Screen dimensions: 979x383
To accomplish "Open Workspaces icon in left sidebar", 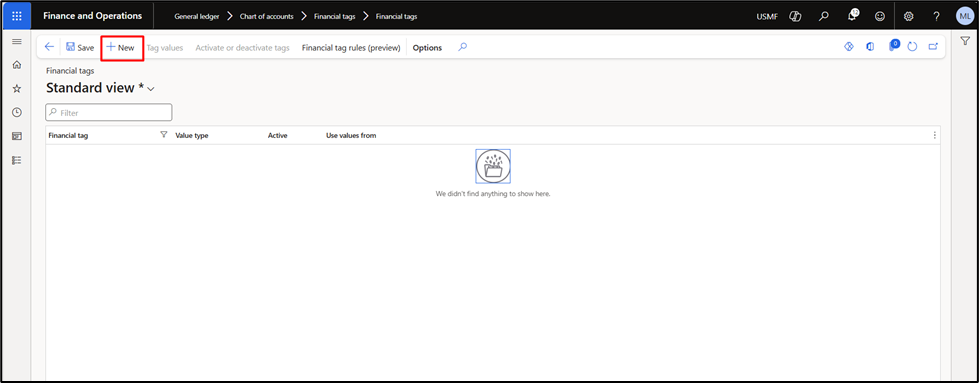I will coord(17,136).
